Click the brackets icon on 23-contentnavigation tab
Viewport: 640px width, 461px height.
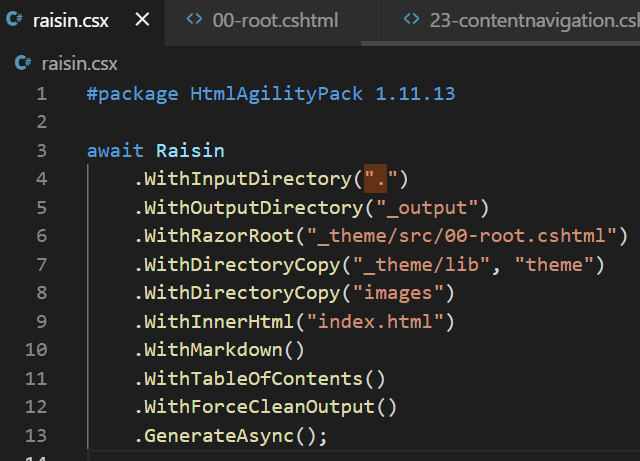411,19
